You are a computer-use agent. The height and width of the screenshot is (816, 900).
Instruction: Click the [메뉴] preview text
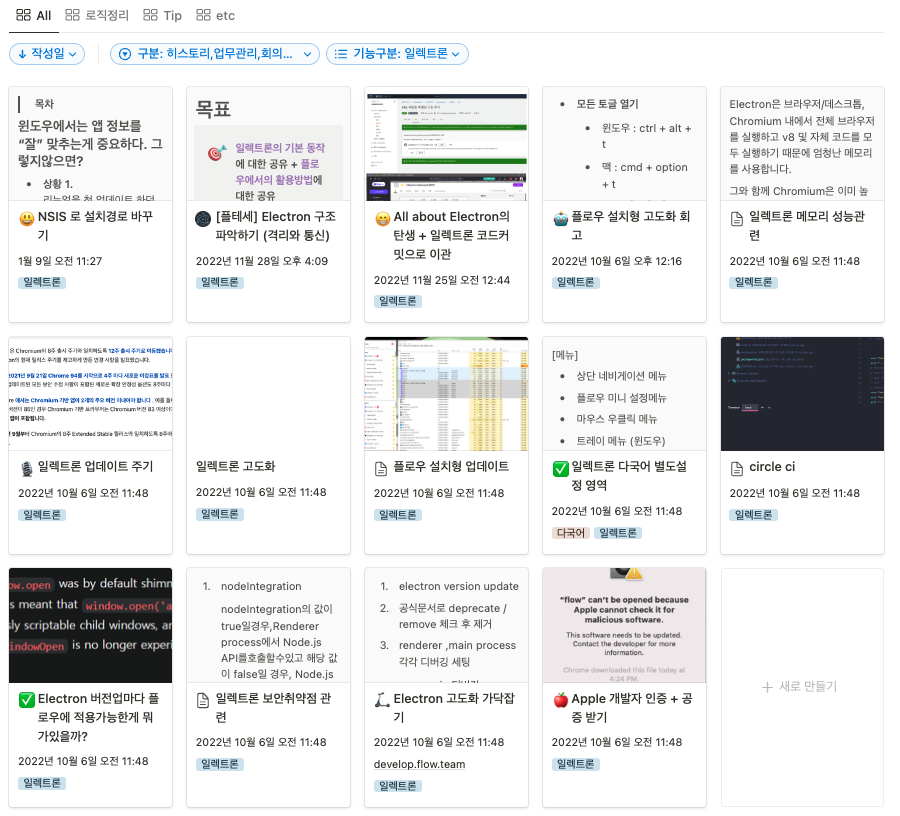click(565, 355)
